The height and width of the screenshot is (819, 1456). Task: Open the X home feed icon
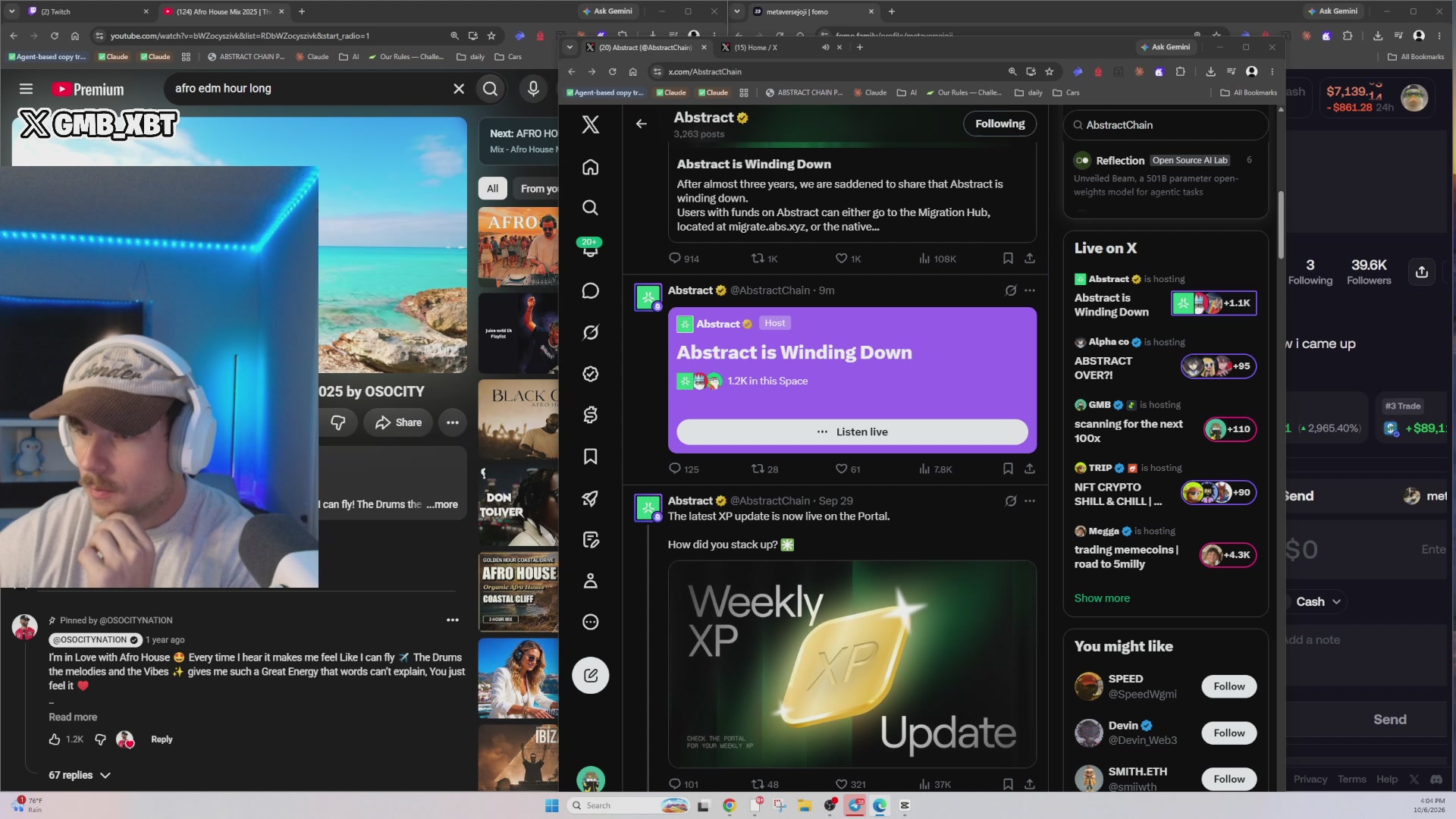coord(591,167)
